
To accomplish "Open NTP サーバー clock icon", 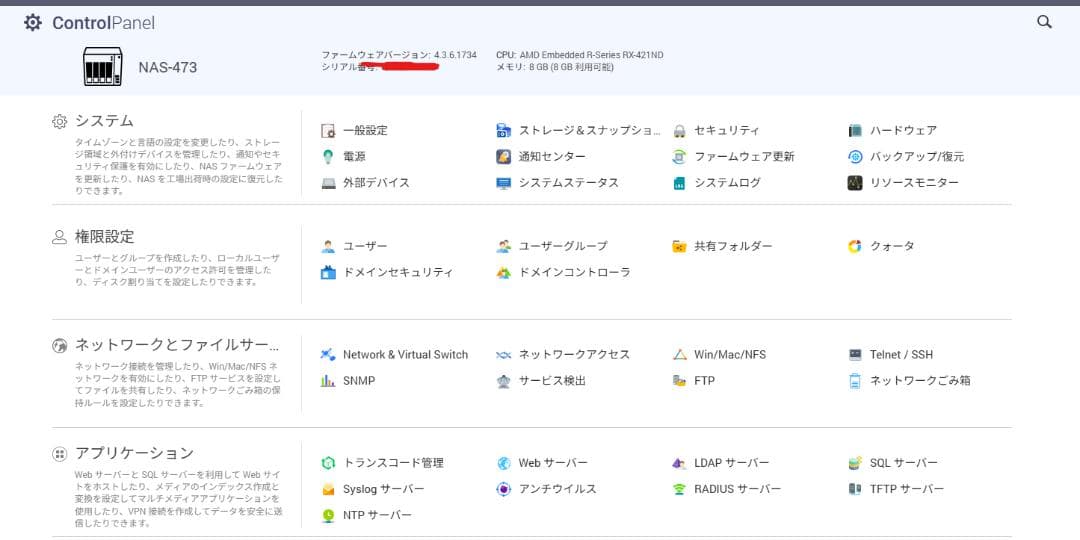I will [x=328, y=516].
